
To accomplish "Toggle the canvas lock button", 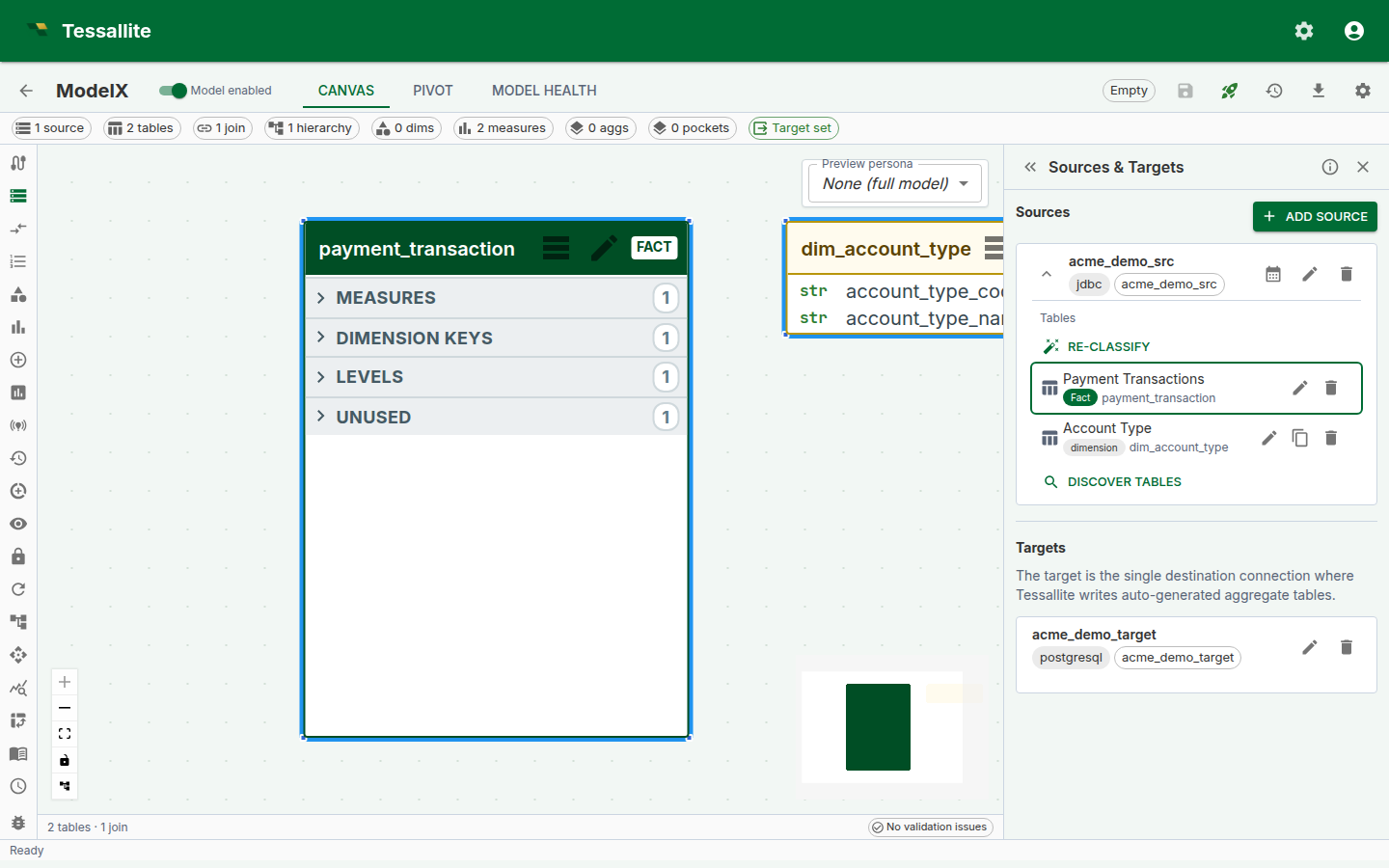I will (x=65, y=760).
